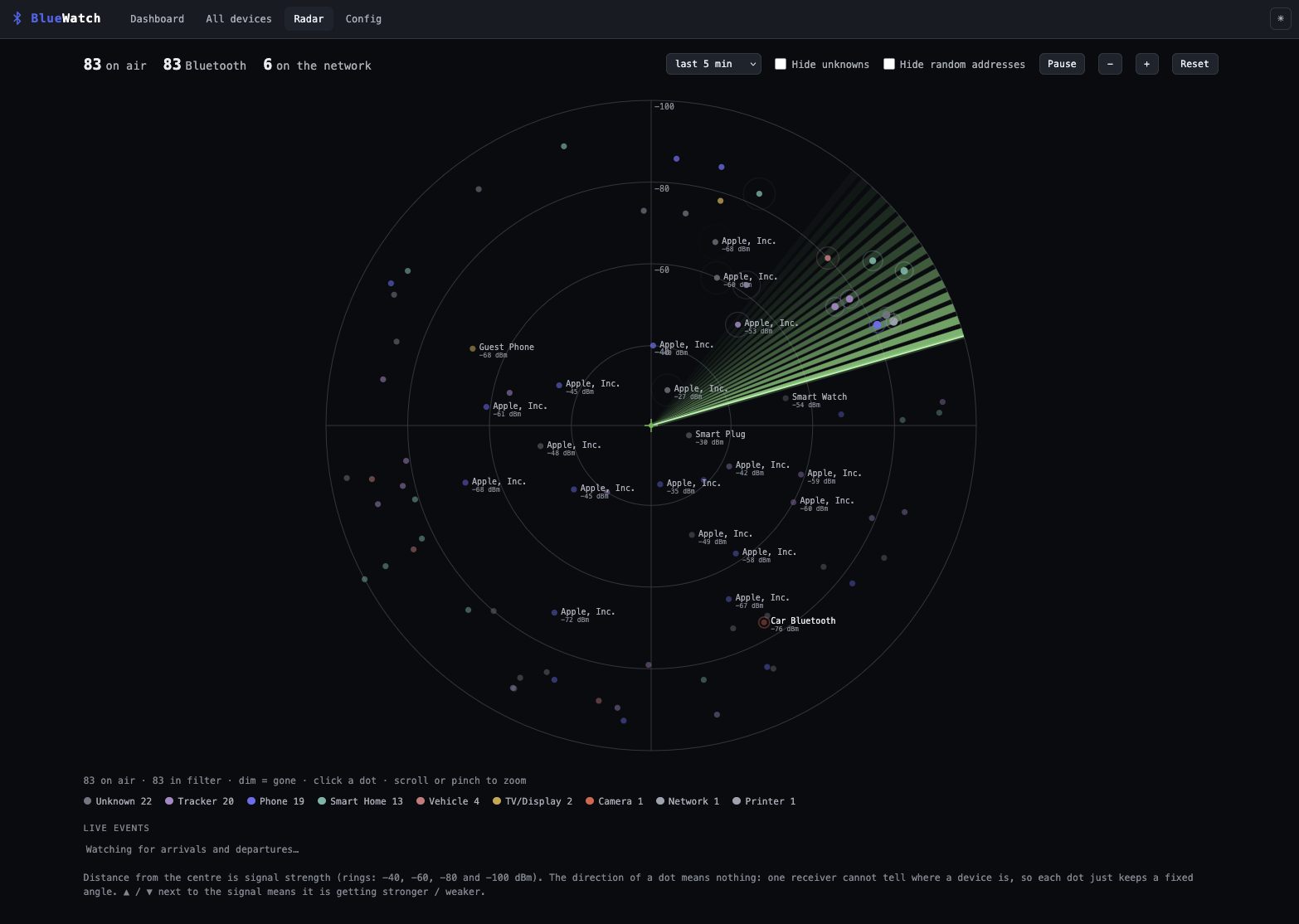Select the Car Bluetooth dot on radar
This screenshot has width=1299, height=924.
click(764, 622)
